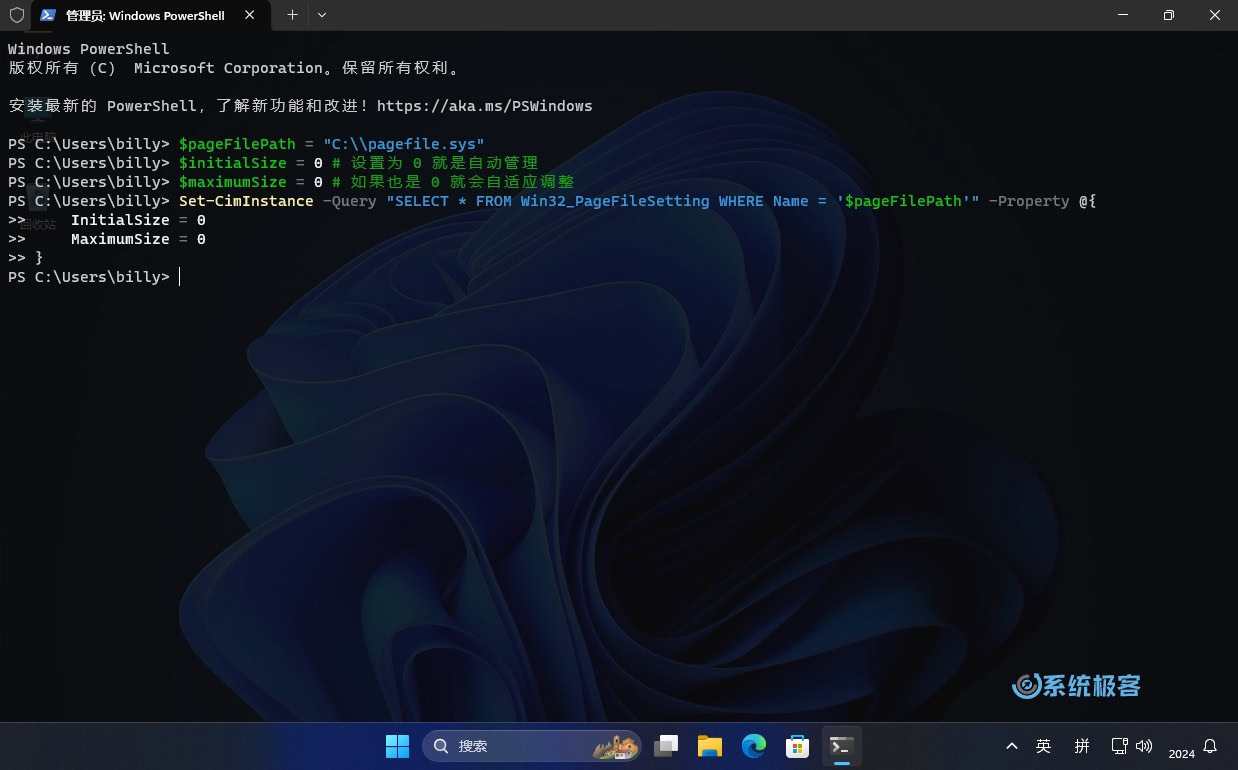The width and height of the screenshot is (1238, 770).
Task: Minimize the Windows Terminal window
Action: (1122, 15)
